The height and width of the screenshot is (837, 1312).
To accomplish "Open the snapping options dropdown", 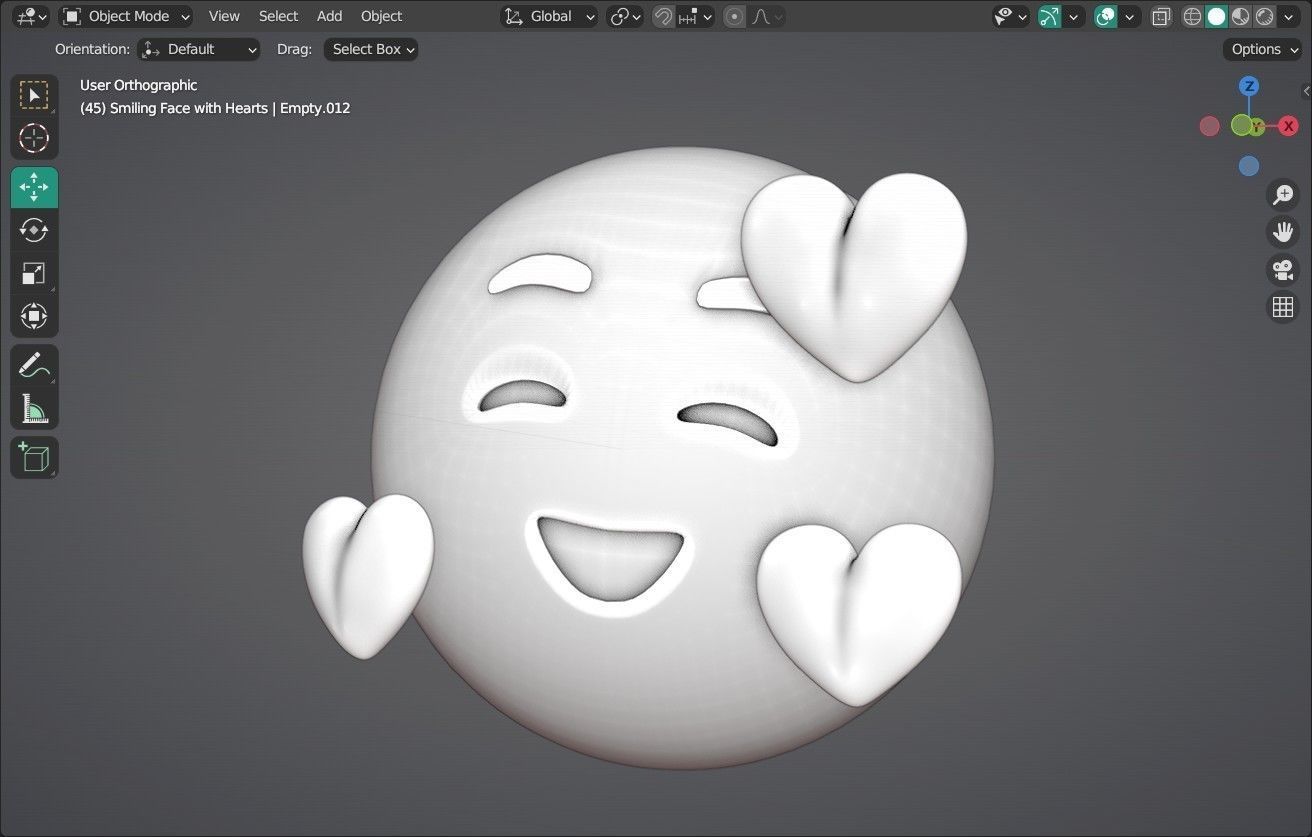I will coord(695,16).
